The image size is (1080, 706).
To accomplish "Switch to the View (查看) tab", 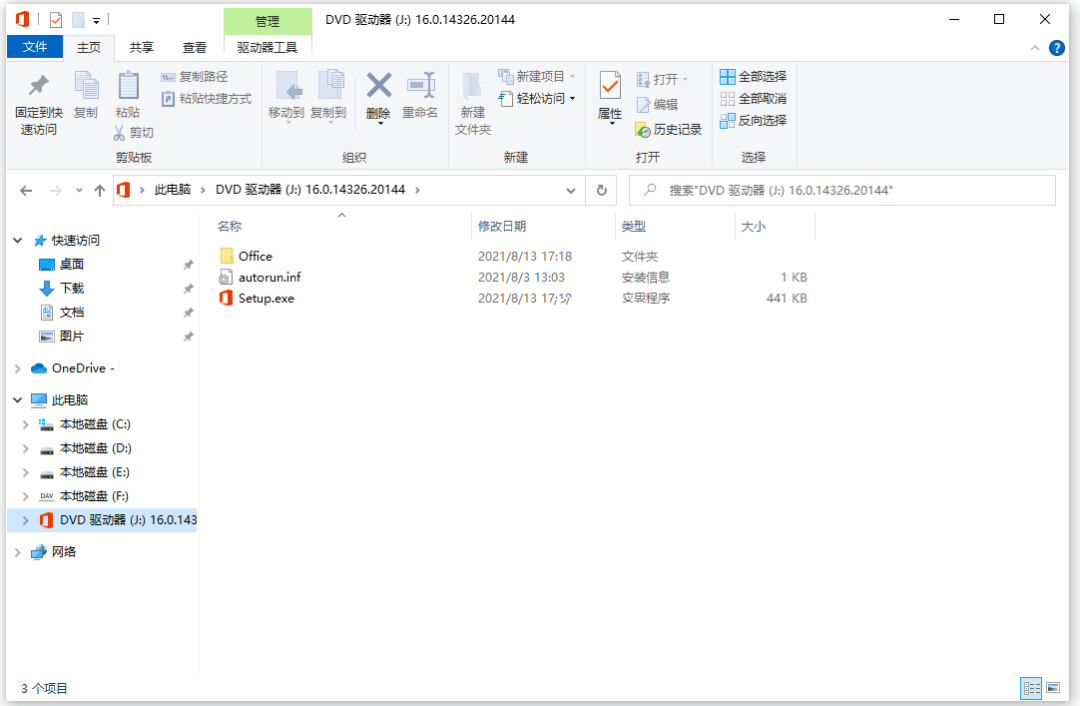I will point(194,47).
